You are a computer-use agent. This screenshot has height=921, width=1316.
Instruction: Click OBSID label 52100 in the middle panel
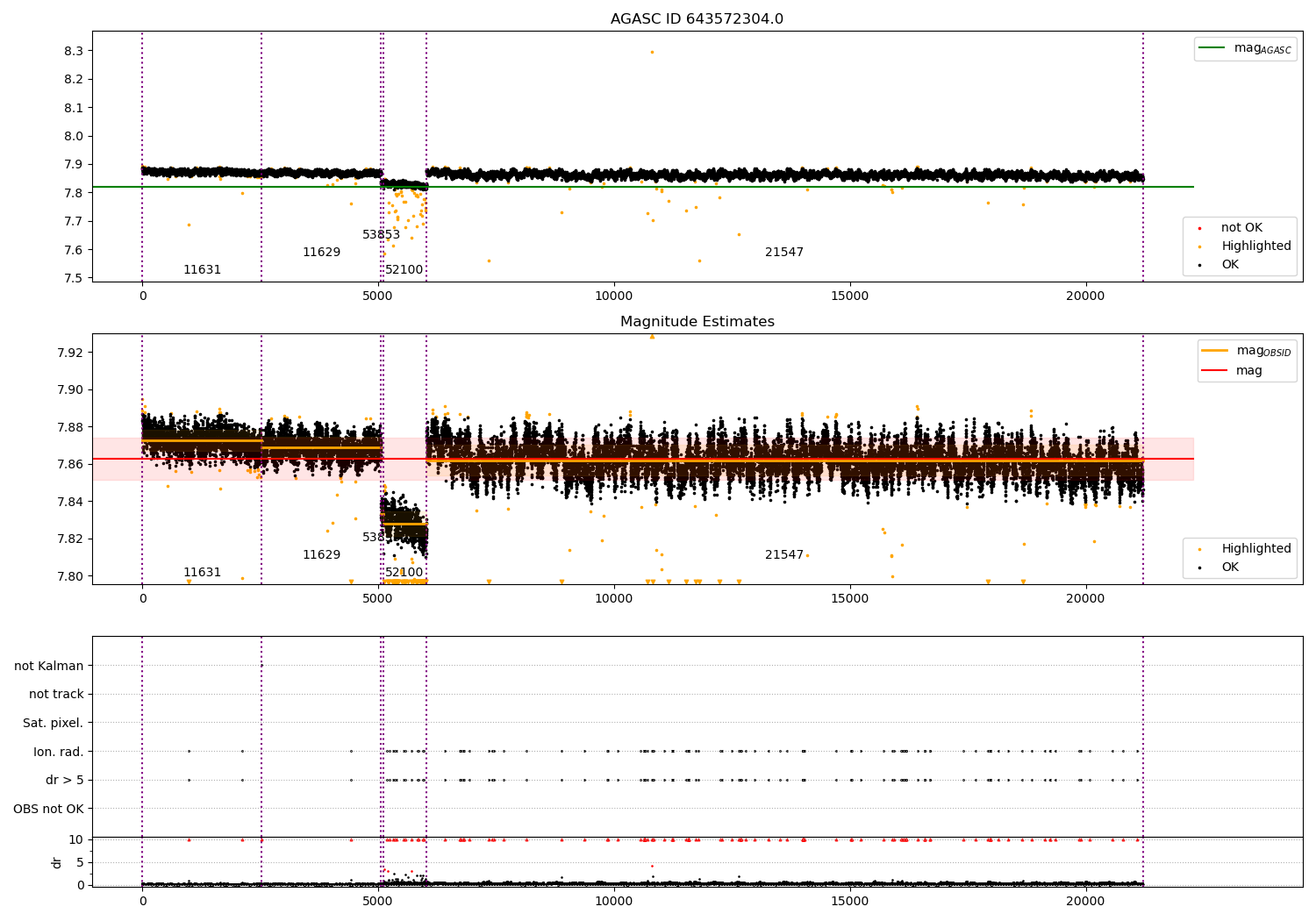tap(404, 573)
